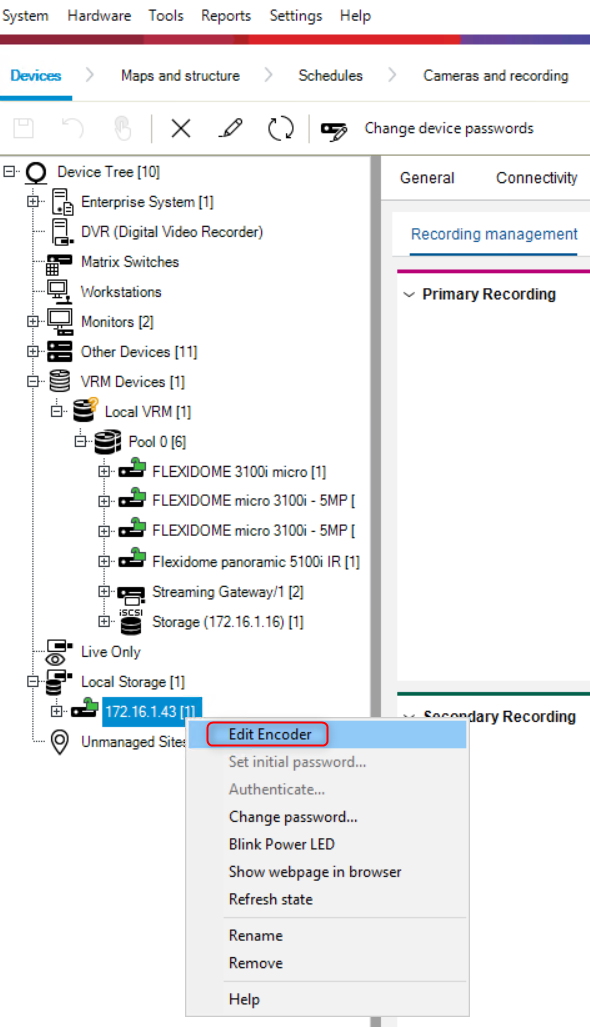Select Flexidome panoramic 5100i IR item
The width and height of the screenshot is (590, 1027).
[x=255, y=562]
